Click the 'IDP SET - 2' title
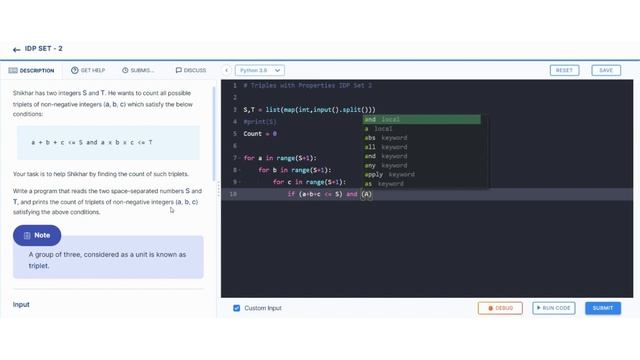The image size is (640, 360). click(44, 49)
